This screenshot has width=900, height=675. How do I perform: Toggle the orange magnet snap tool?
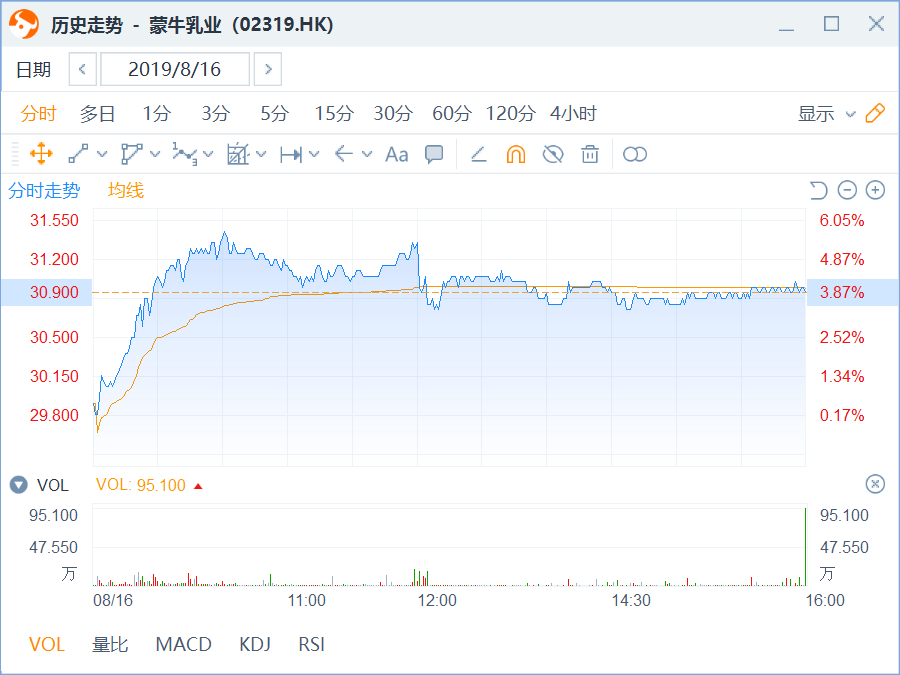click(515, 154)
